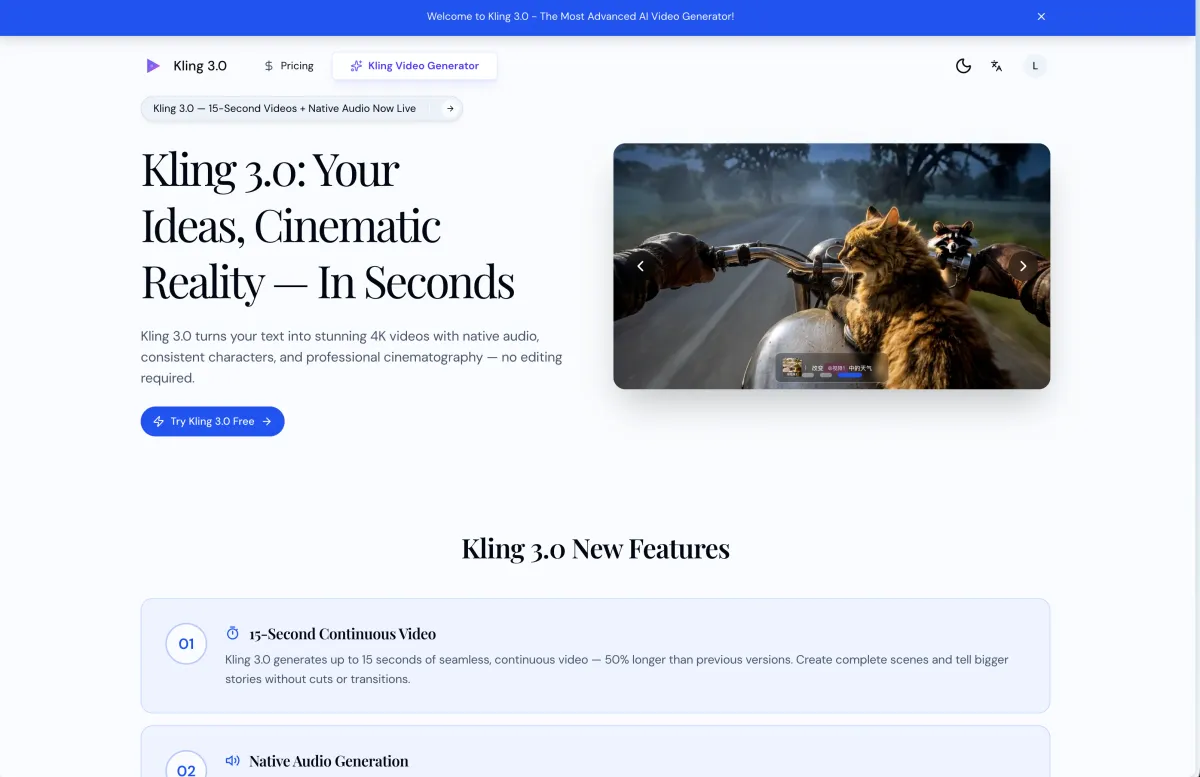Image resolution: width=1200 pixels, height=777 pixels.
Task: Click the '15-Second Continuous Video' feature title
Action: pos(342,634)
